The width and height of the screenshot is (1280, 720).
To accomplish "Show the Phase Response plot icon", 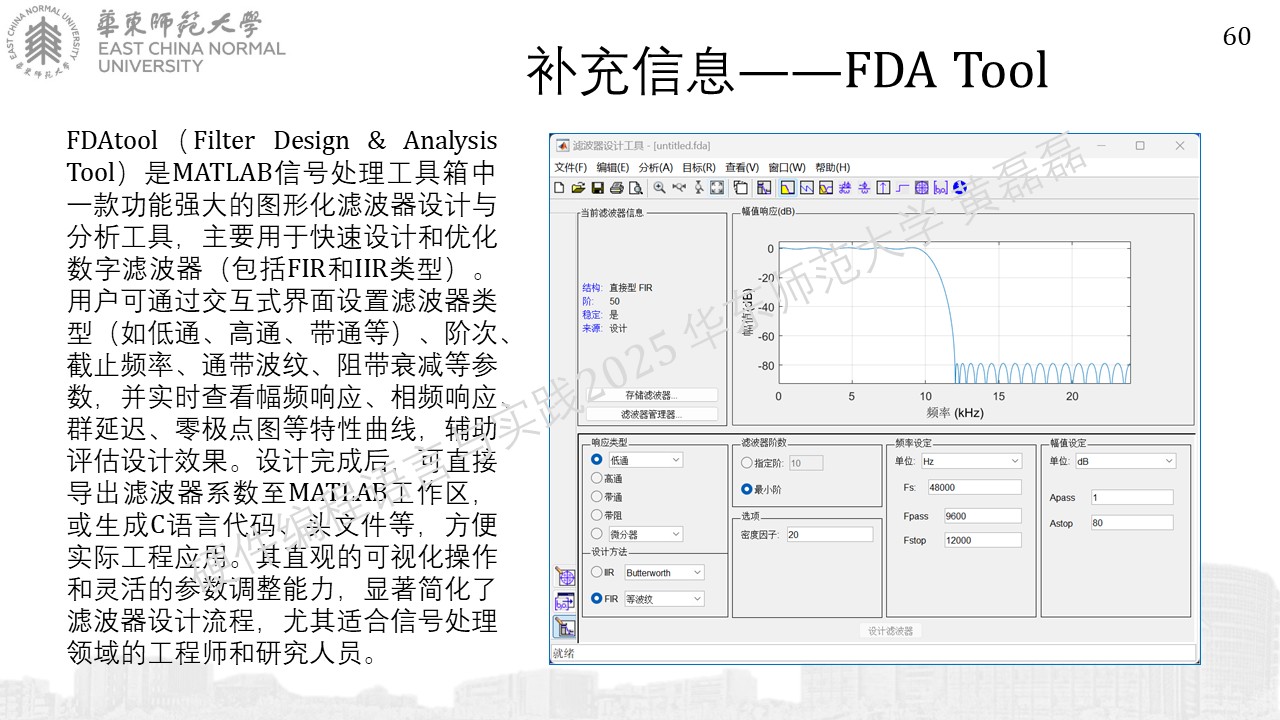I will pos(807,187).
